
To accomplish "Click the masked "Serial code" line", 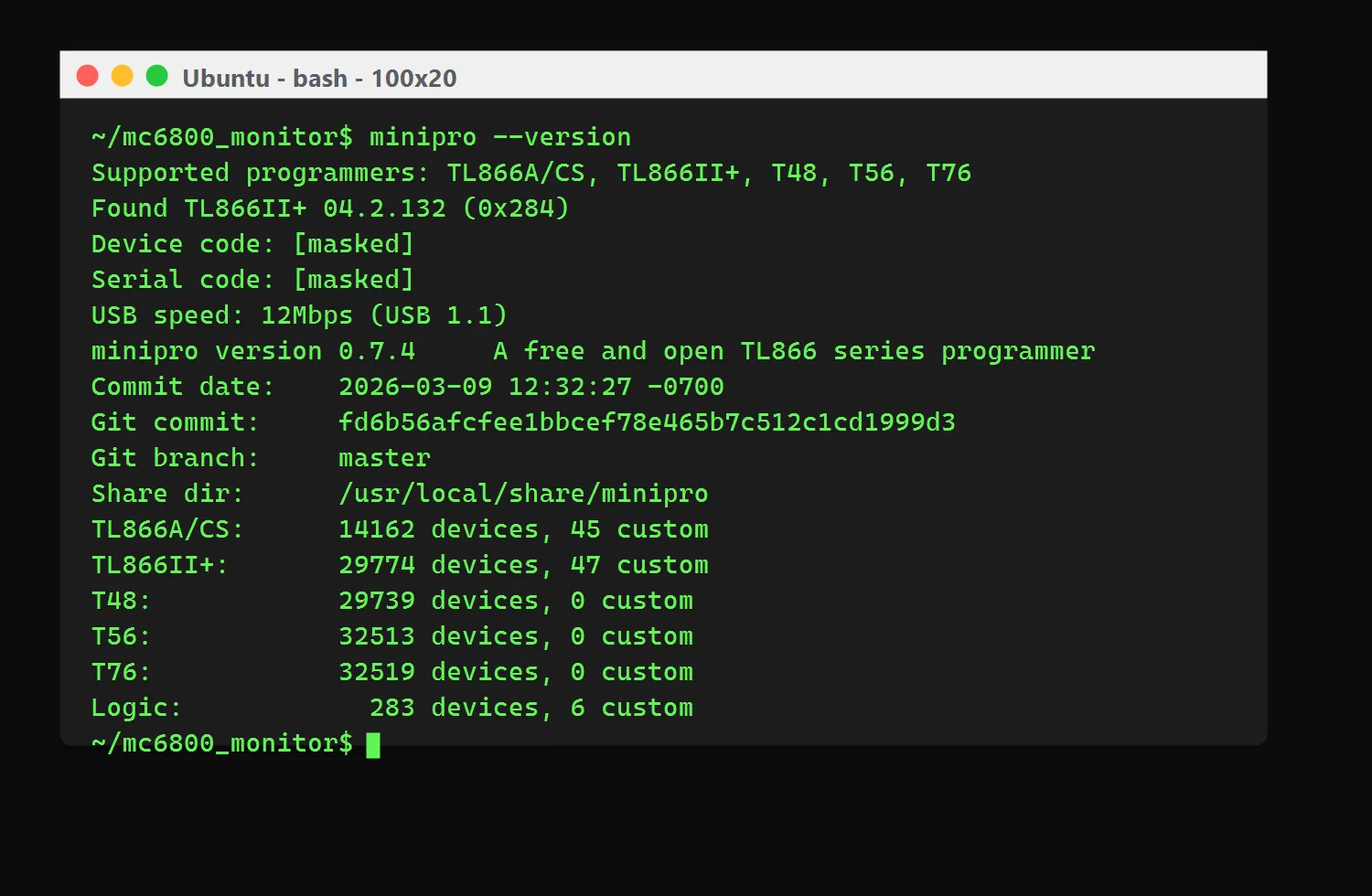I will 252,280.
